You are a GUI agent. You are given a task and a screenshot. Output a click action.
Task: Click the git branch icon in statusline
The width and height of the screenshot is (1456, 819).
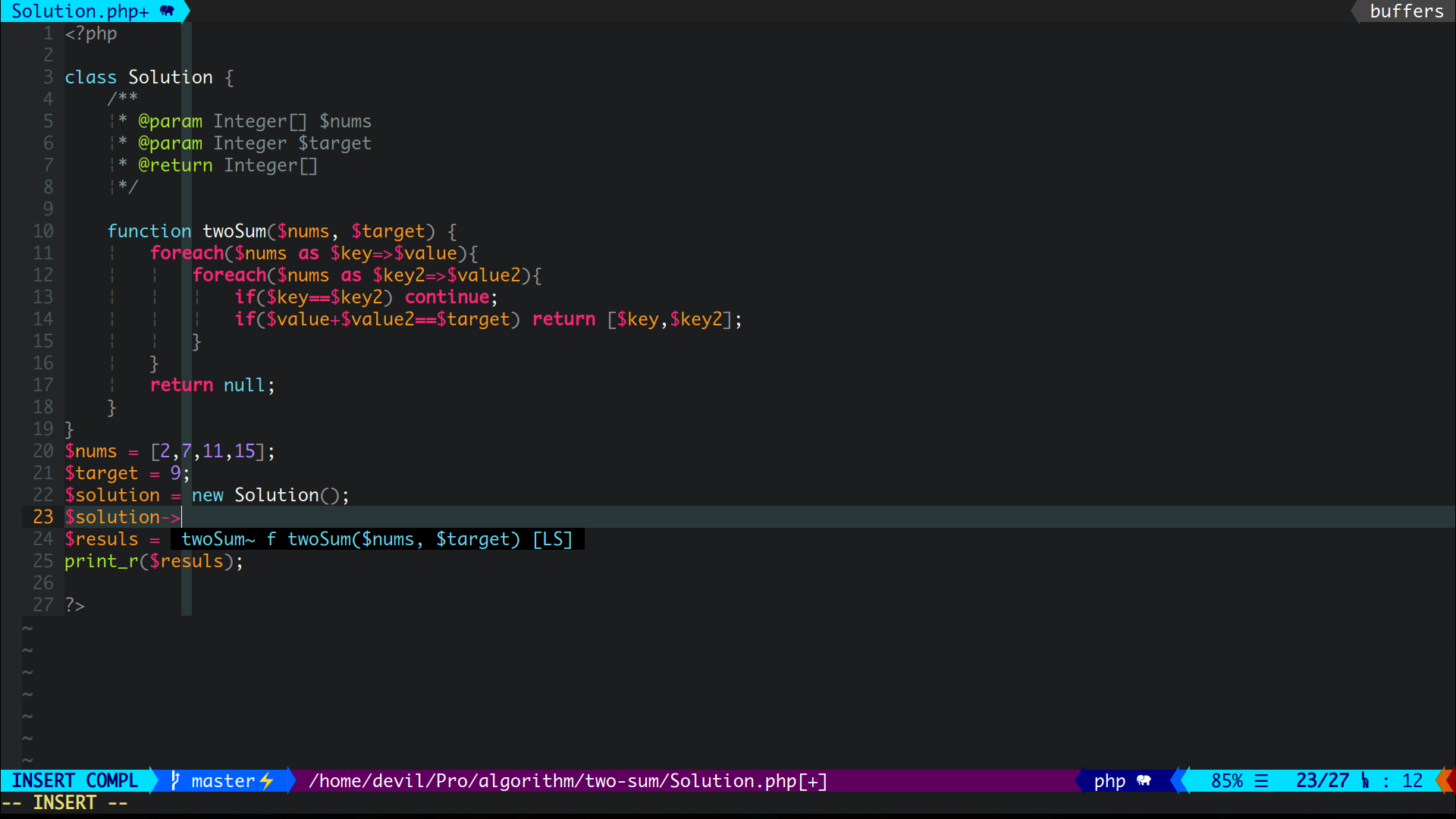[175, 780]
